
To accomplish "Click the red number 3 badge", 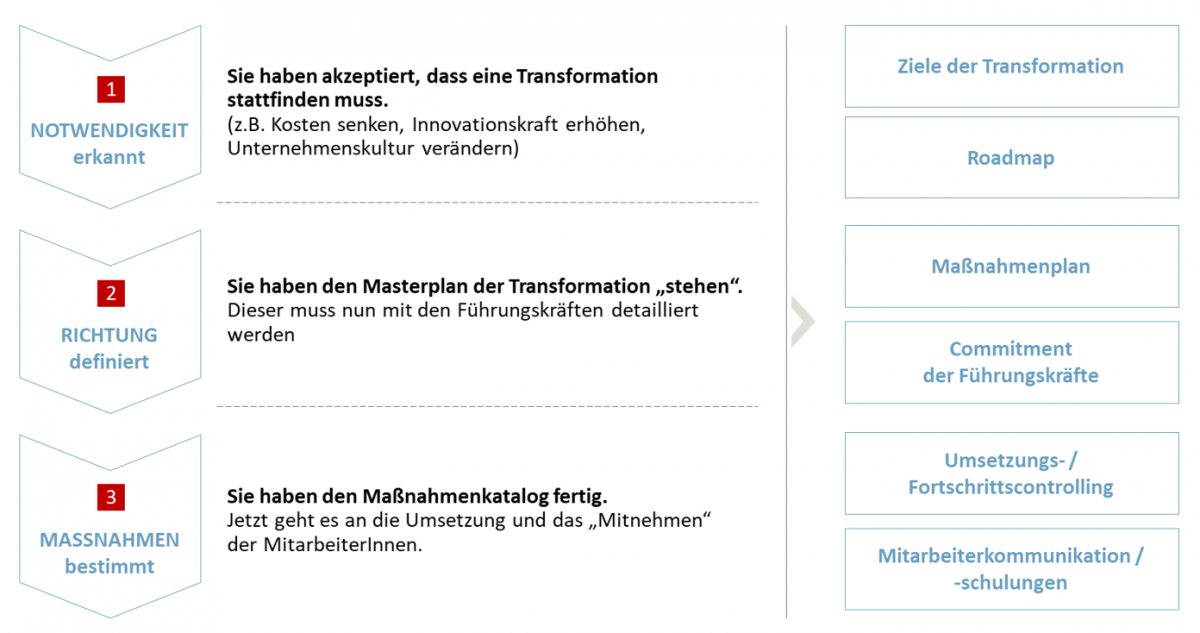I will pos(110,497).
